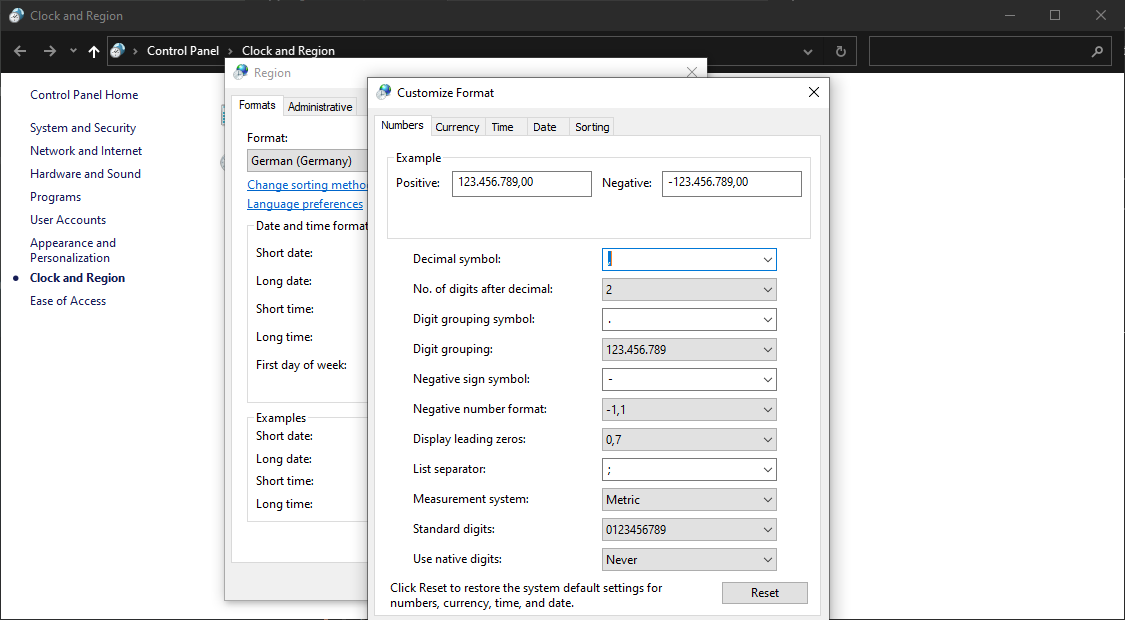
Task: Open the Use native digits dropdown
Action: tap(769, 559)
